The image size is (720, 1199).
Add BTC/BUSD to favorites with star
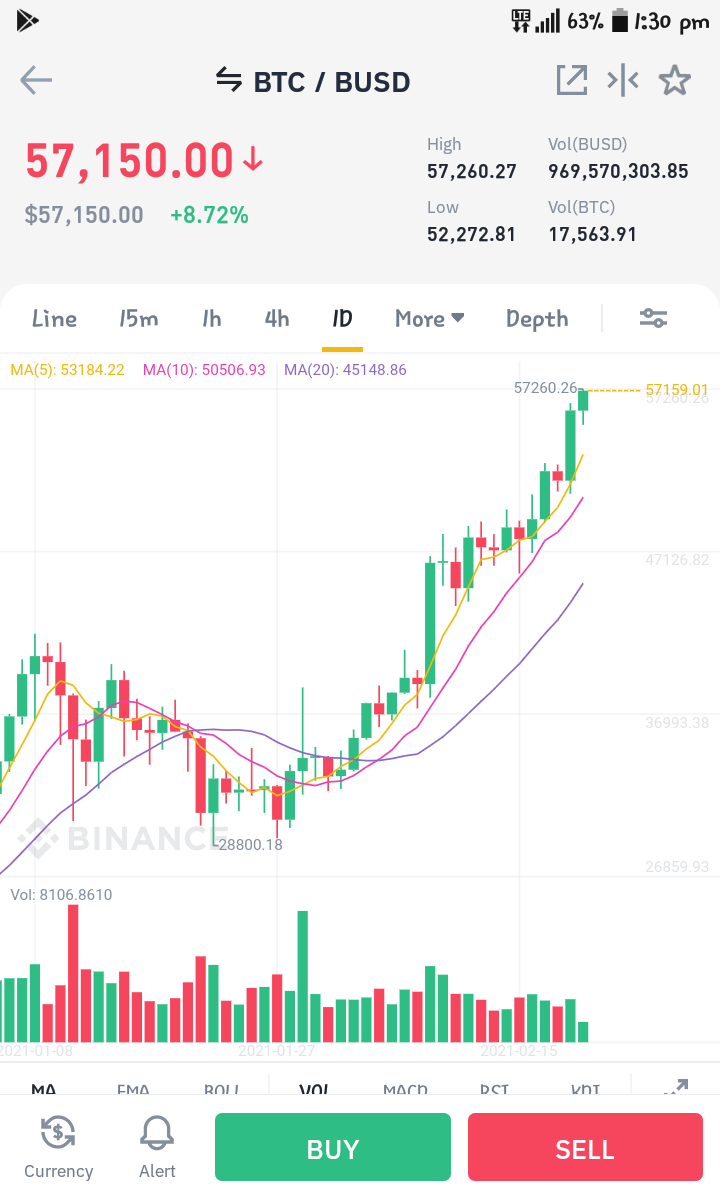tap(675, 80)
